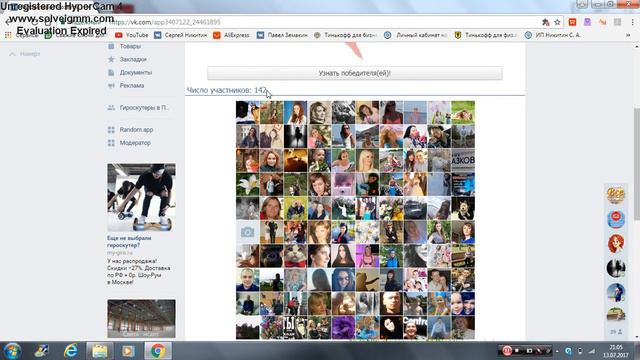Bookmark this page with the star icon
640x360 pixels.
557,22
